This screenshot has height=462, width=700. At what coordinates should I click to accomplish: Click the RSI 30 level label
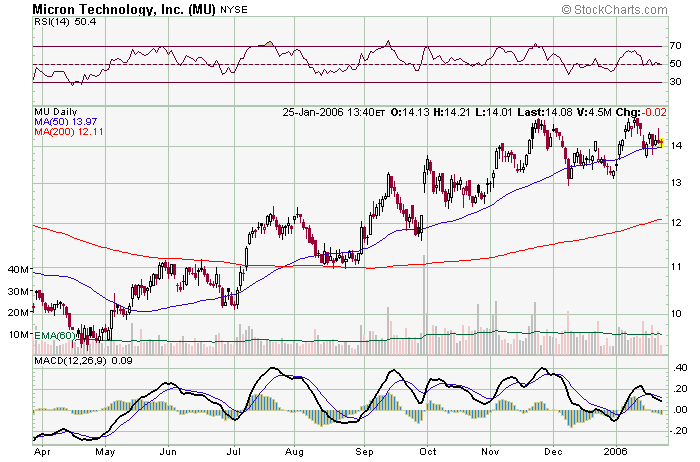(675, 81)
